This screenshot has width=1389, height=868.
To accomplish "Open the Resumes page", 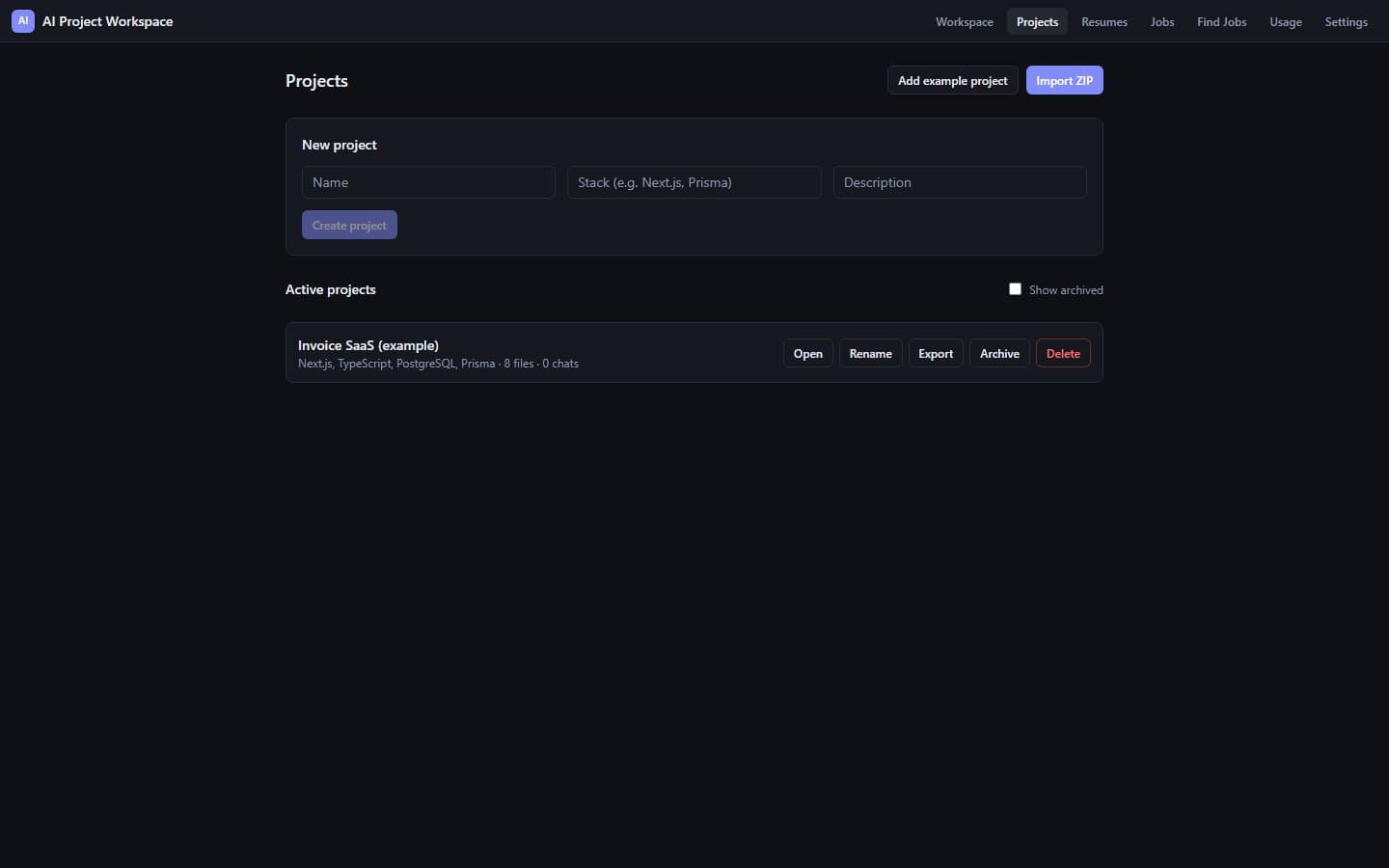I will point(1104,21).
